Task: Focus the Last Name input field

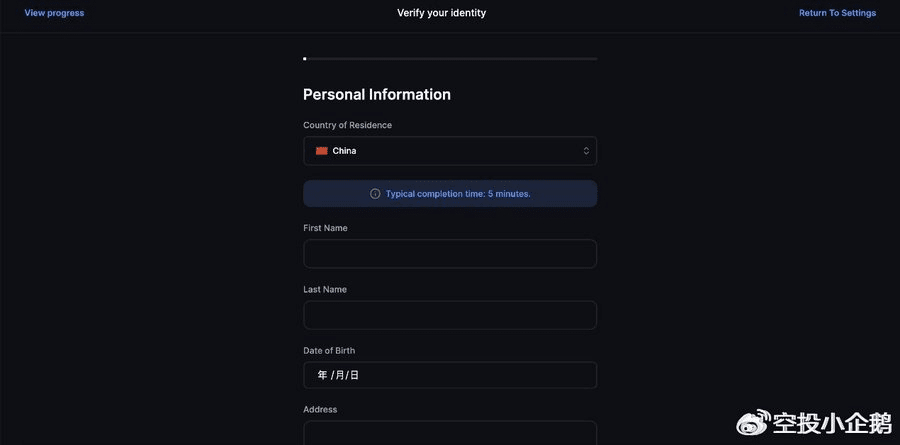Action: (x=450, y=315)
